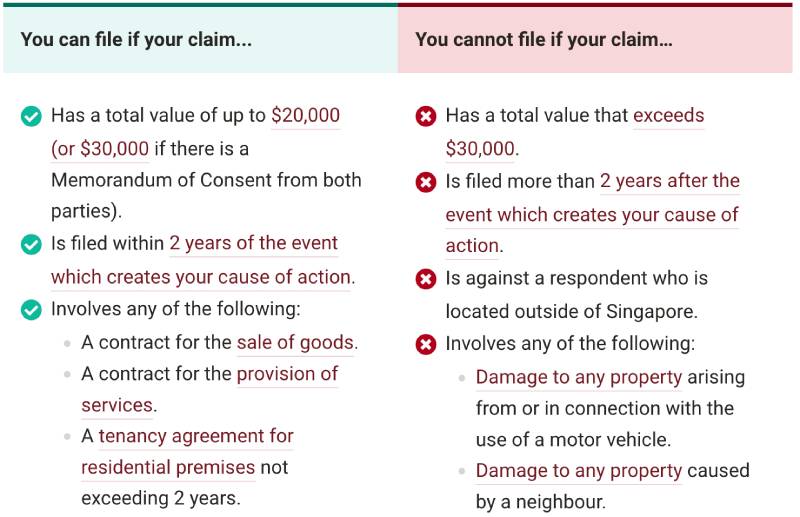Follow '2 years of the event' link
This screenshot has height=517, width=800.
253,243
